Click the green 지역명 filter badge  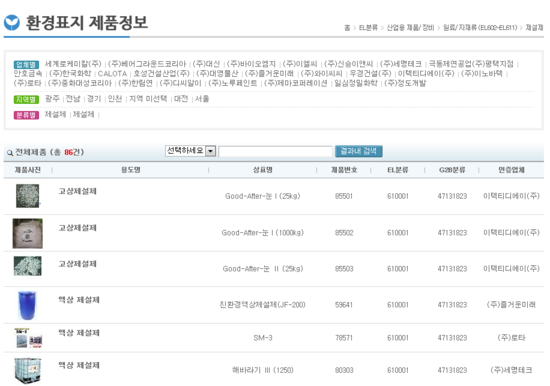26,99
